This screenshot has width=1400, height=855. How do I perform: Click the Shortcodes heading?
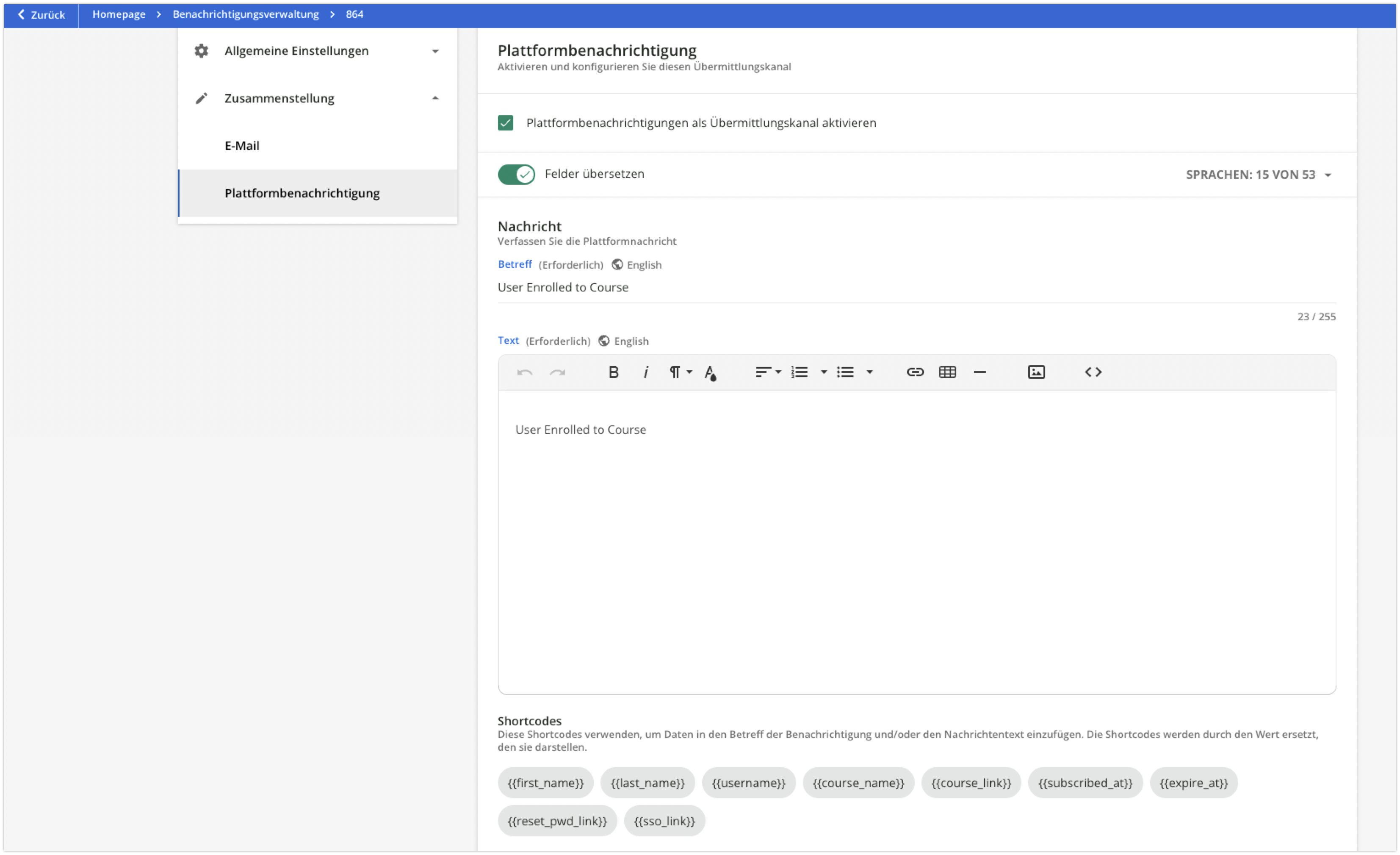coord(529,721)
